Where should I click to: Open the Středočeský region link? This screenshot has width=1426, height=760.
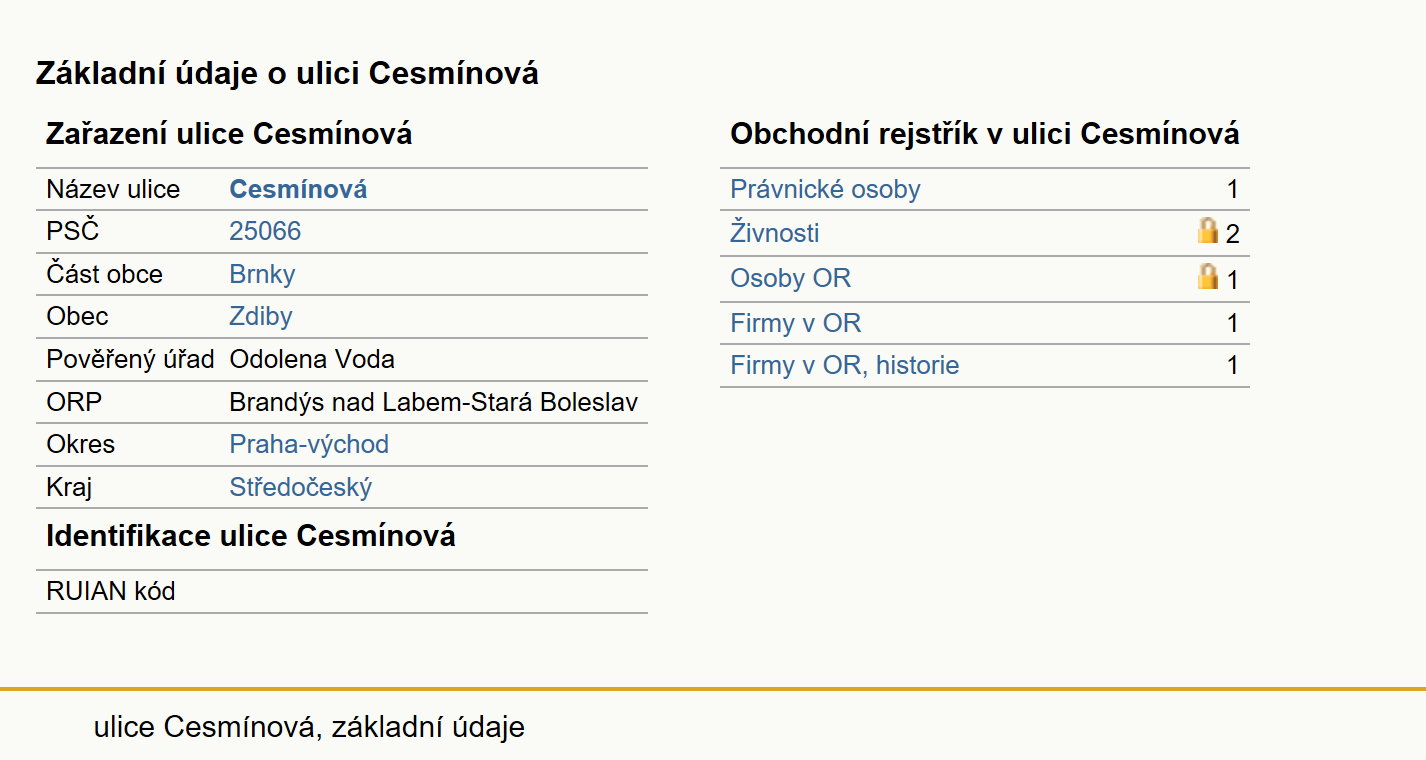[x=301, y=487]
